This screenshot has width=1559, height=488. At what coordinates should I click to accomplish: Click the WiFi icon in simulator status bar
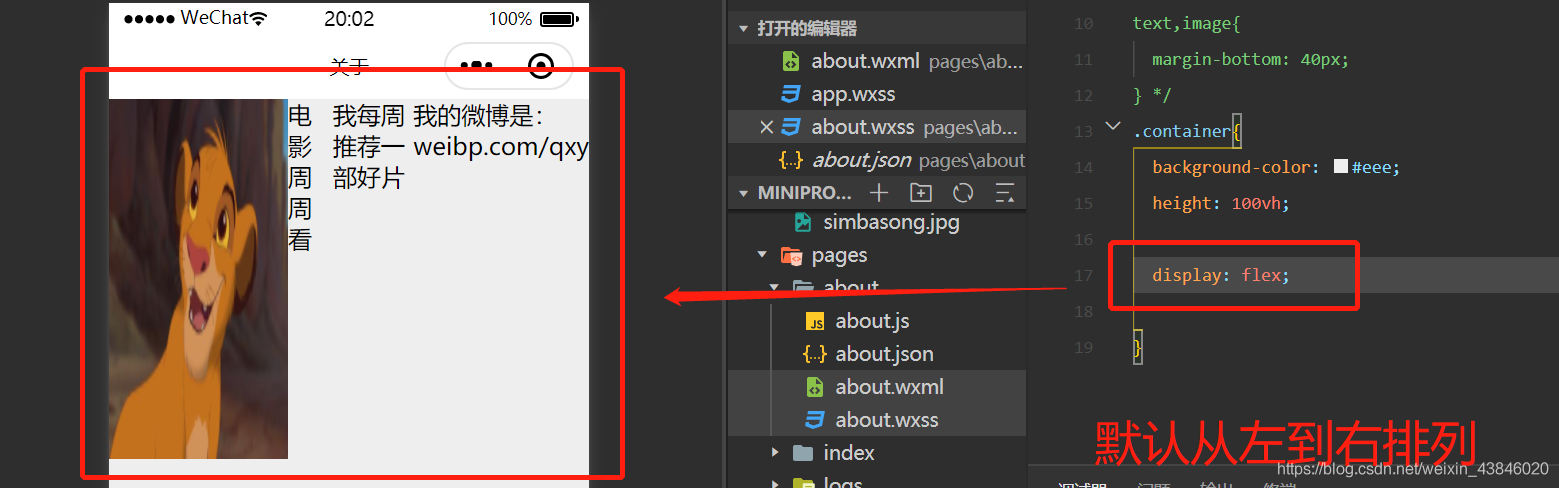(x=259, y=19)
